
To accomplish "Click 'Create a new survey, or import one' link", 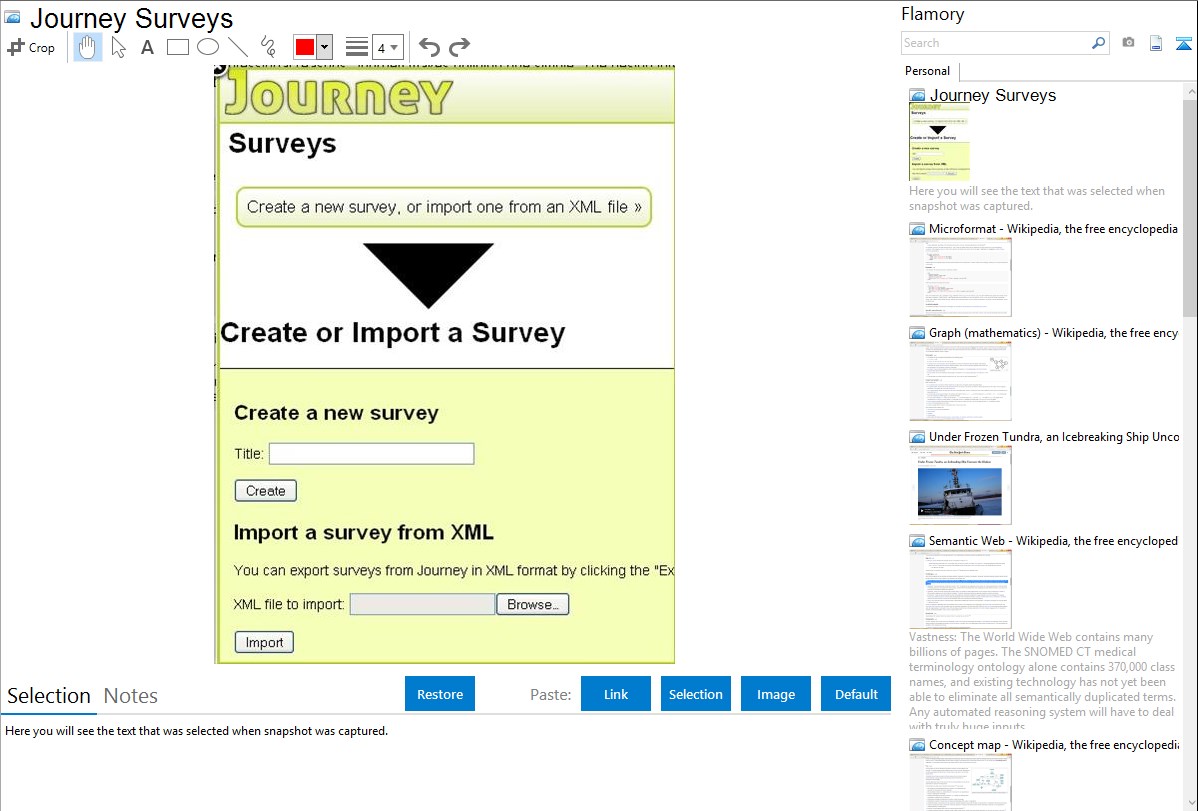I will click(444, 207).
